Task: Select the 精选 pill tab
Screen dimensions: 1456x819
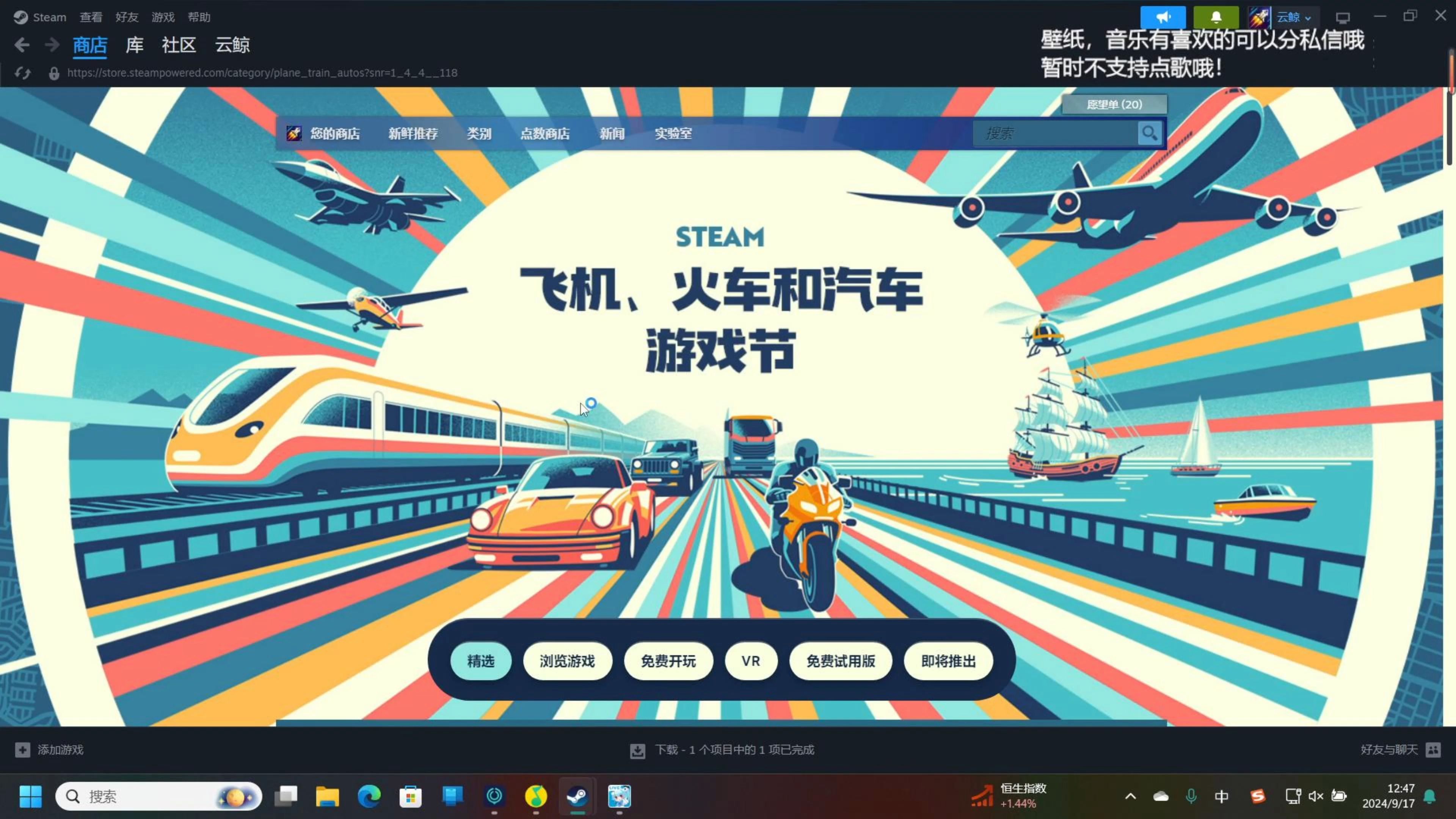Action: coord(481,661)
